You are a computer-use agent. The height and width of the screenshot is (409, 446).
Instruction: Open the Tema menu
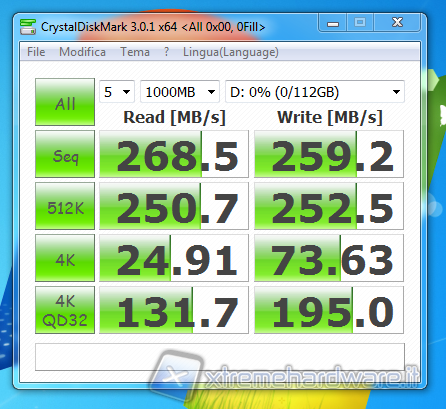click(x=135, y=52)
